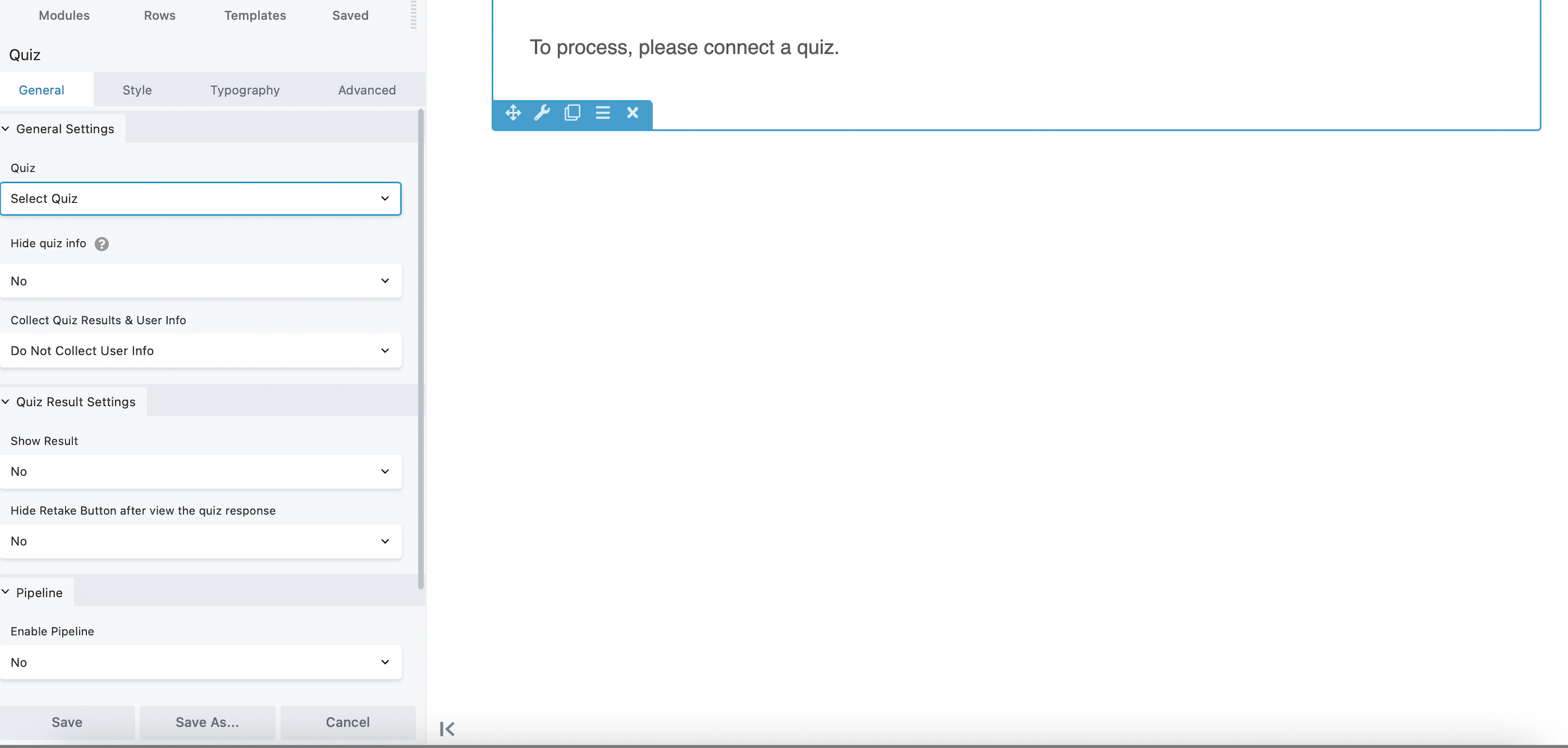The width and height of the screenshot is (1568, 748).
Task: Open the Select Quiz dropdown
Action: (201, 198)
